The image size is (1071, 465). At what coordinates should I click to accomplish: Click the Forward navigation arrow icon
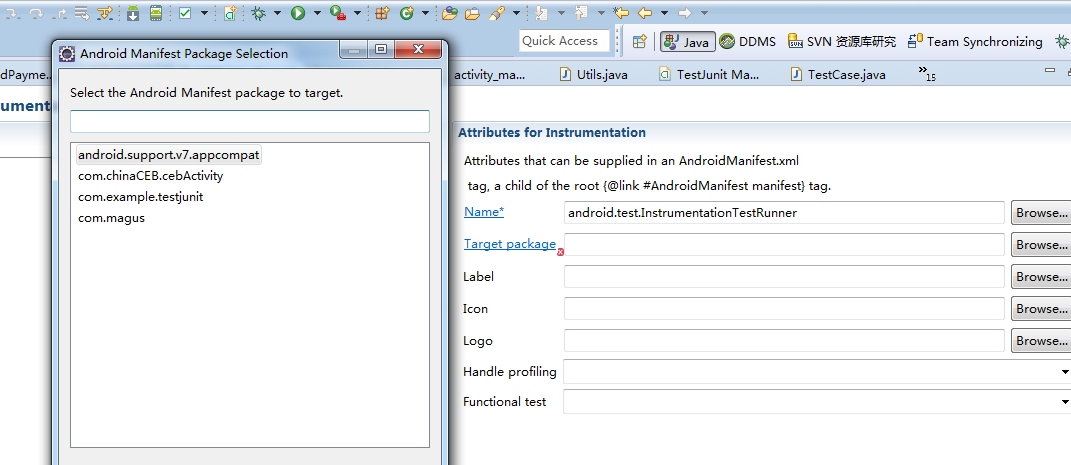[684, 12]
